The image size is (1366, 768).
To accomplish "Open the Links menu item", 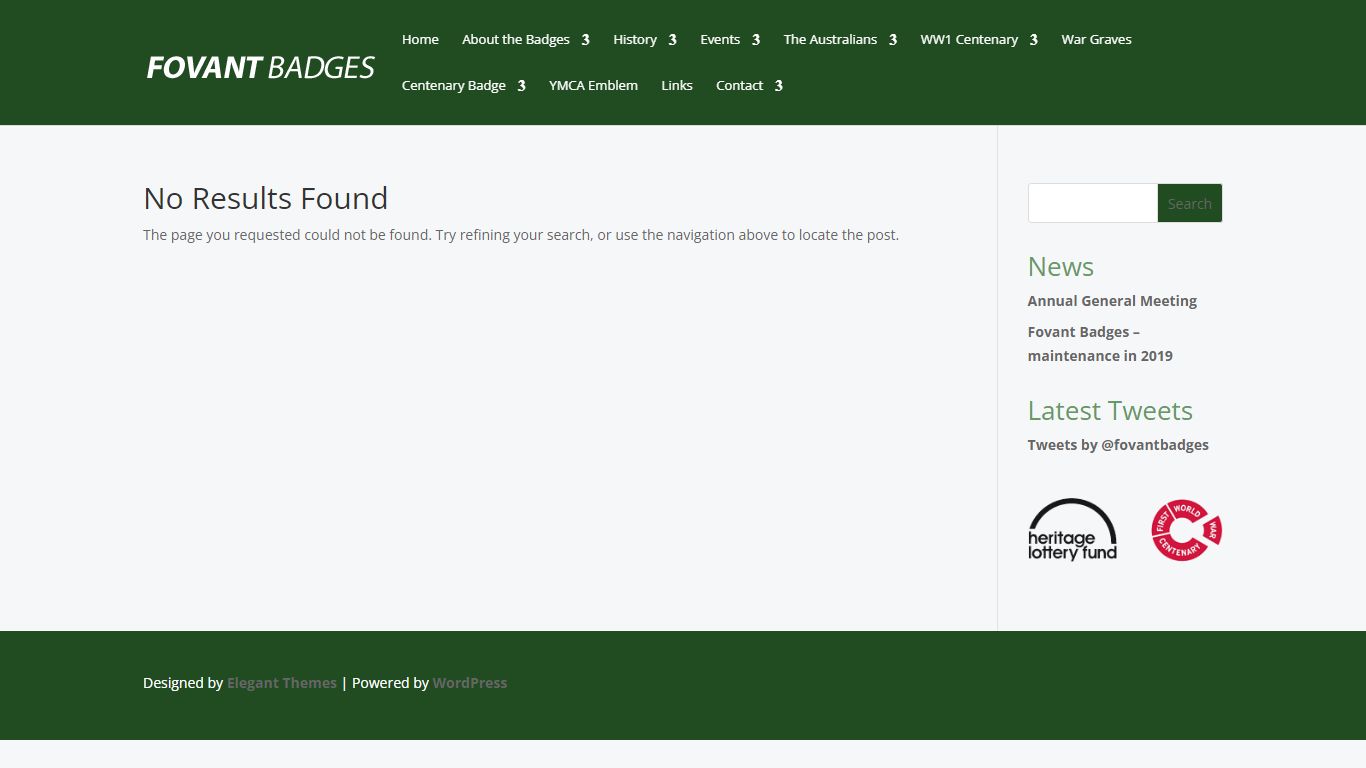I will coord(677,86).
